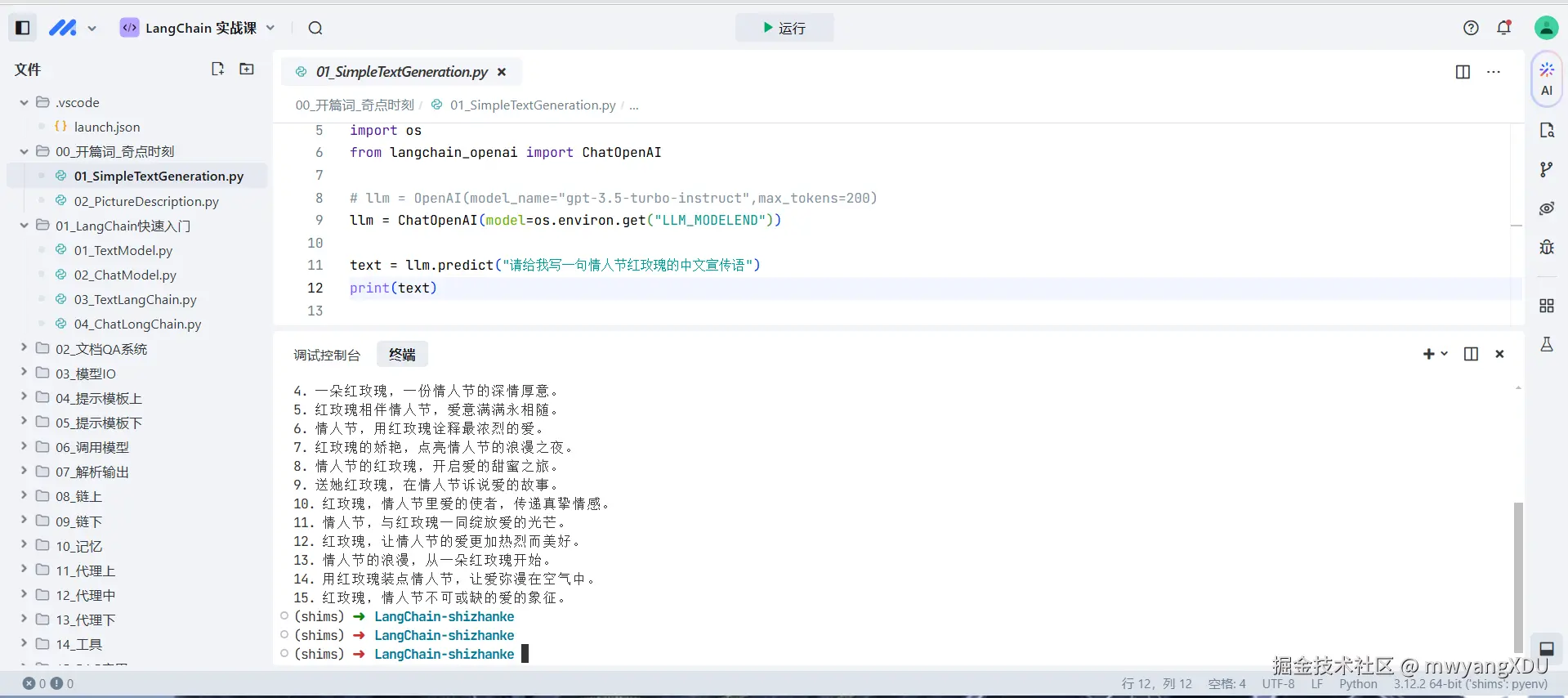Expand the 13_代理下 folder
Viewport: 1568px width, 698px height.
pos(24,619)
